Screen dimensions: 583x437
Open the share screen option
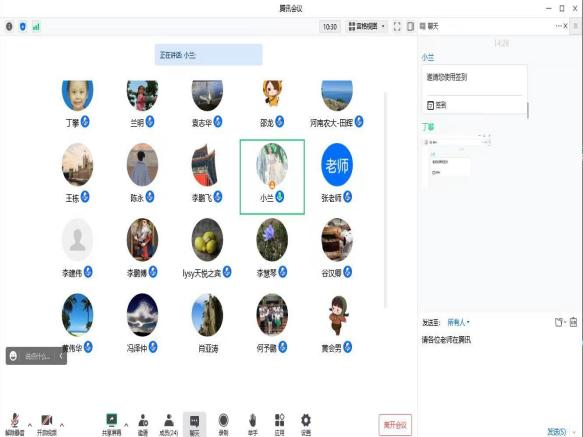[111, 424]
